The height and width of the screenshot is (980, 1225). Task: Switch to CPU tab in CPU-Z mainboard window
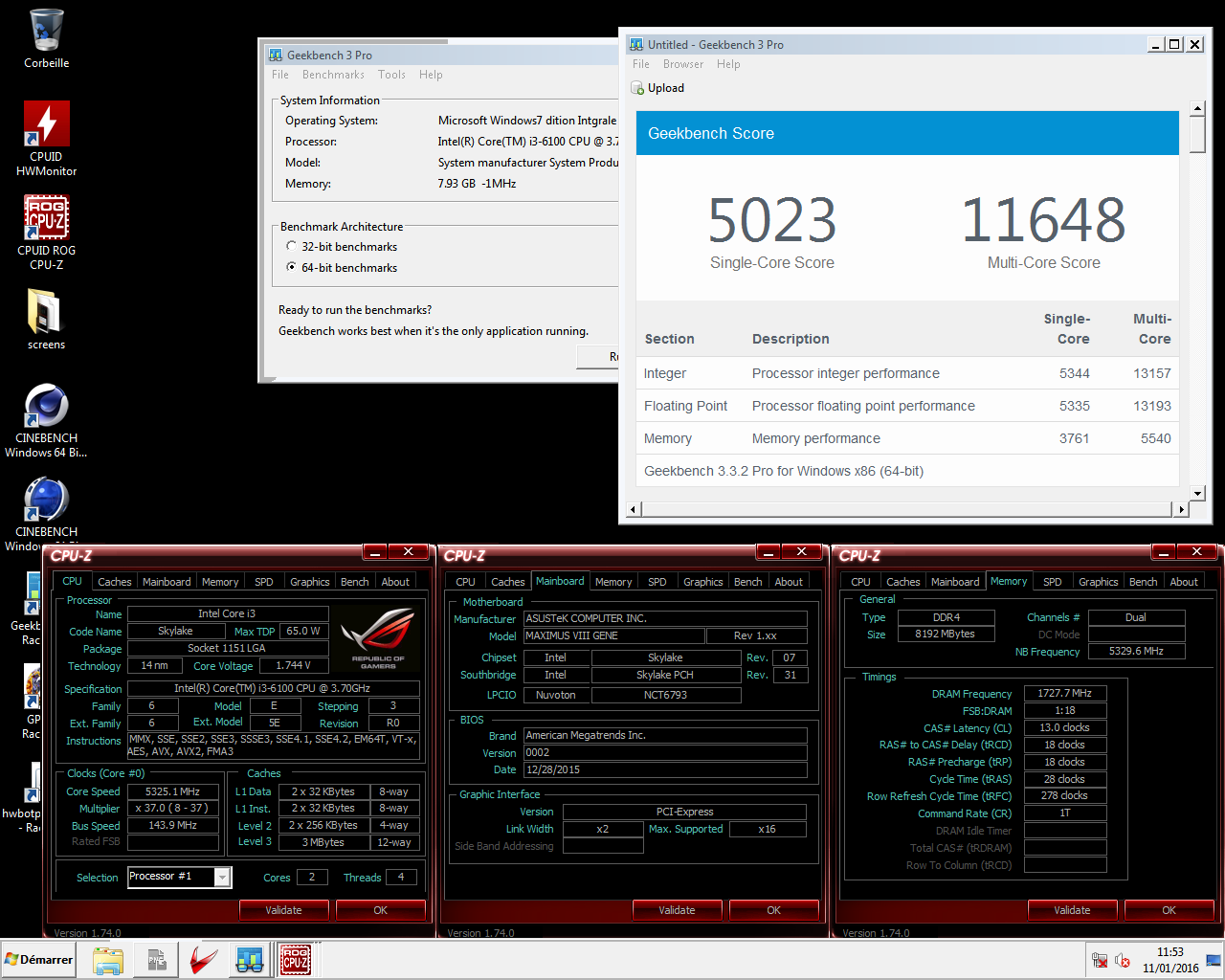pos(466,582)
